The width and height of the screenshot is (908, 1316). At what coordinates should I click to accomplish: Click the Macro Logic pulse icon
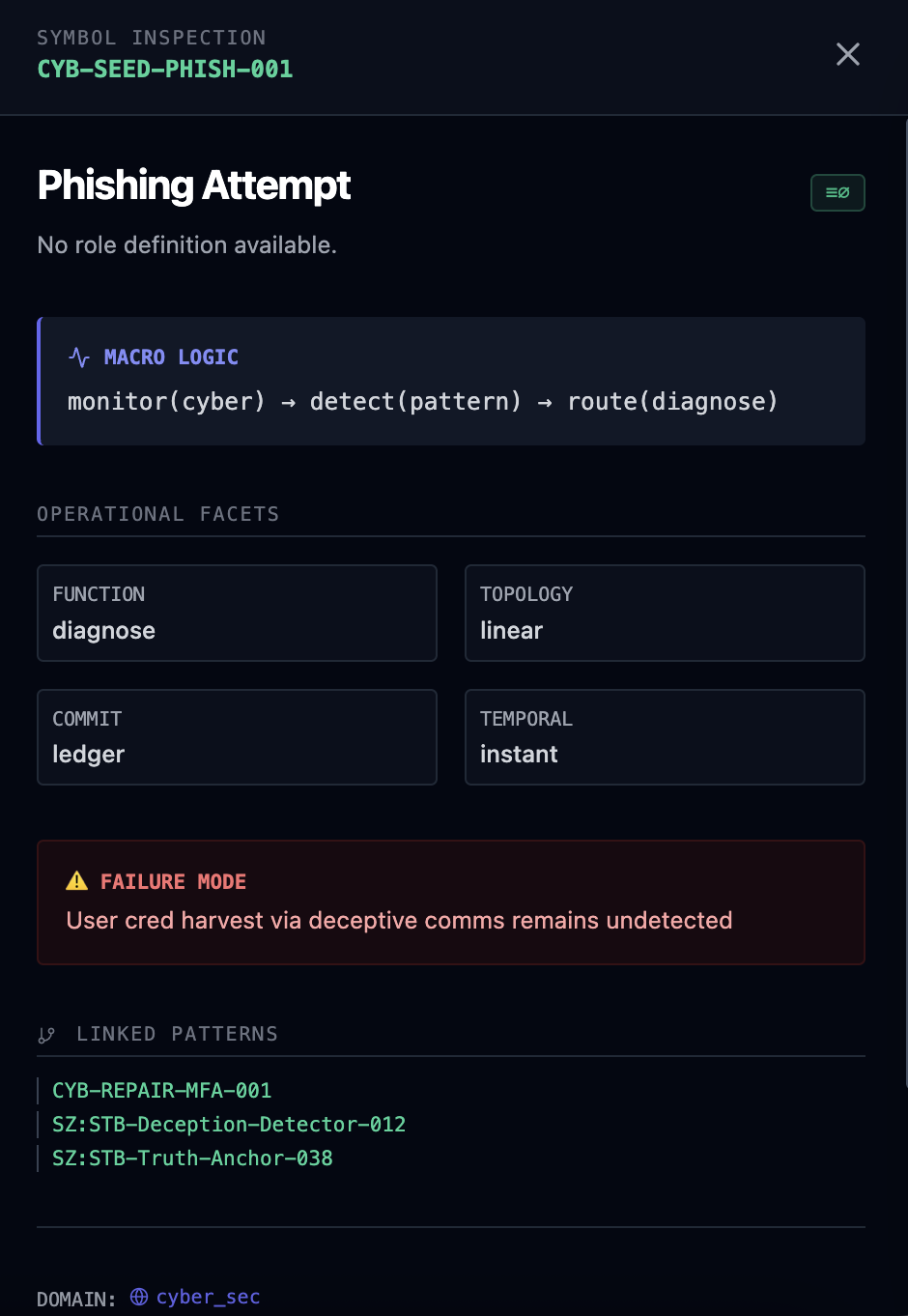(x=79, y=358)
